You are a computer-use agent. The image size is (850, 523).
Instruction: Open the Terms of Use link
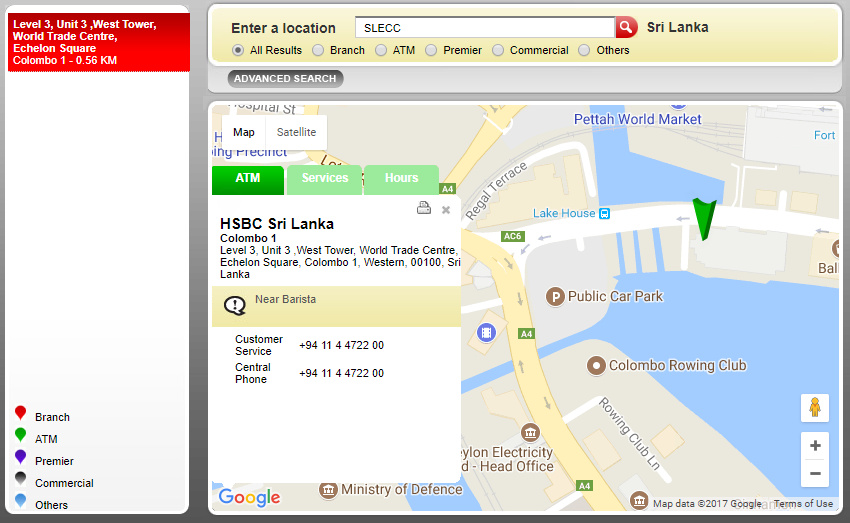tap(803, 503)
